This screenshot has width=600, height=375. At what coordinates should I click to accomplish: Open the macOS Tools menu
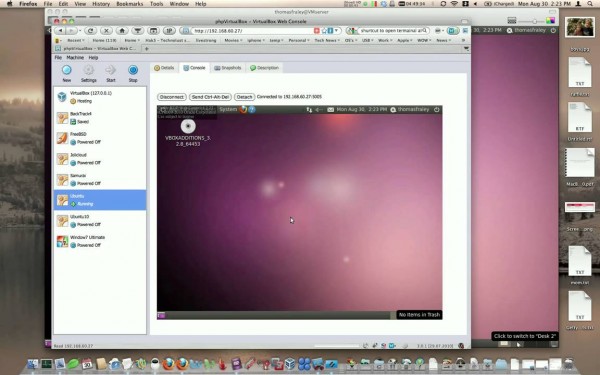[157, 4]
